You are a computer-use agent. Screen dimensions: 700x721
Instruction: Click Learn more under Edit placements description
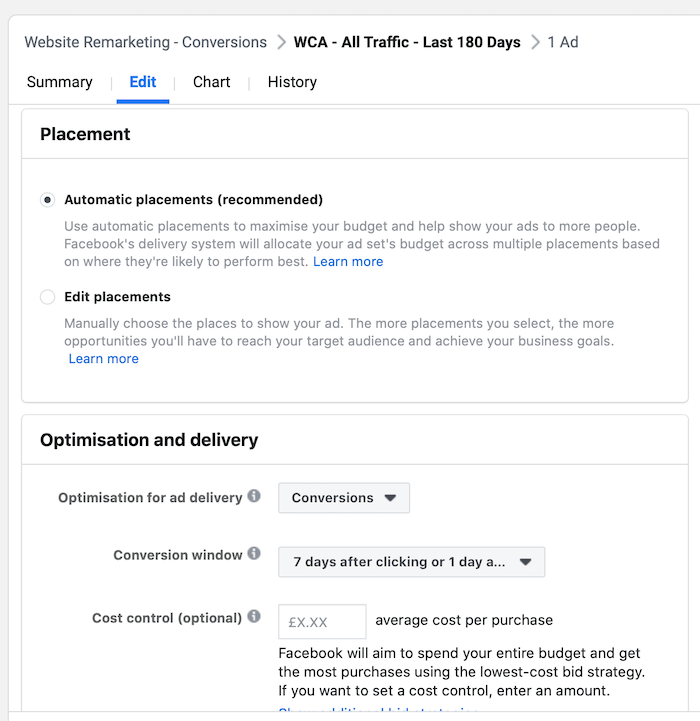point(104,359)
